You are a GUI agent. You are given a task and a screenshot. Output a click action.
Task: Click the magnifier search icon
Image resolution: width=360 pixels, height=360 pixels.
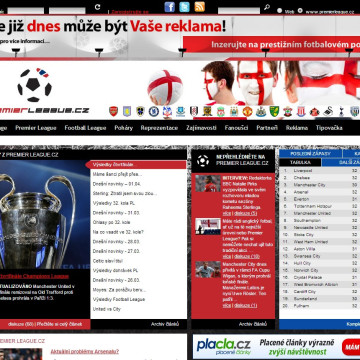267,7
